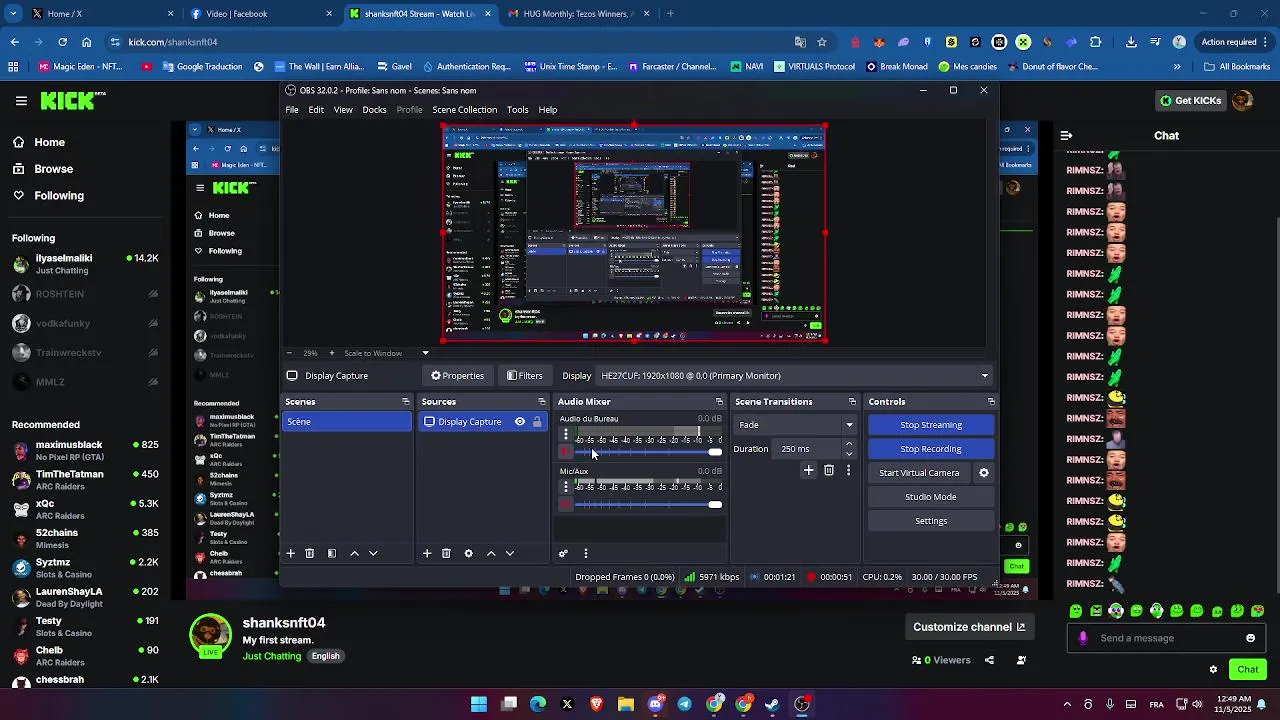Viewport: 1280px width, 720px height.
Task: Open chat settings gear beside the Chat button
Action: (1213, 669)
